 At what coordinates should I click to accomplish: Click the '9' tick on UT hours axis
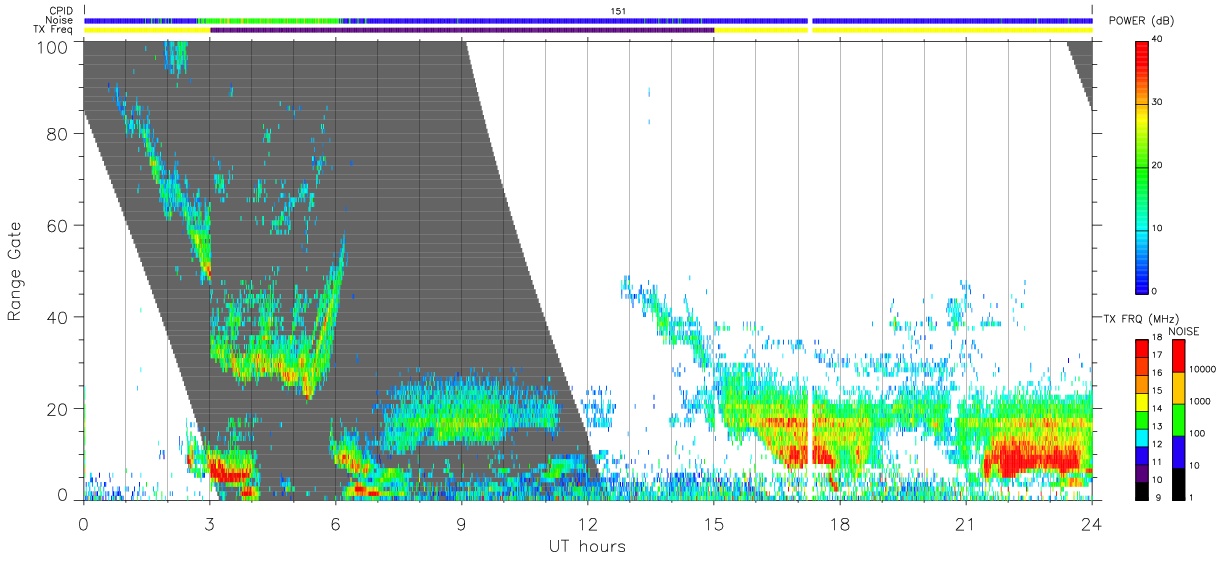tap(461, 523)
